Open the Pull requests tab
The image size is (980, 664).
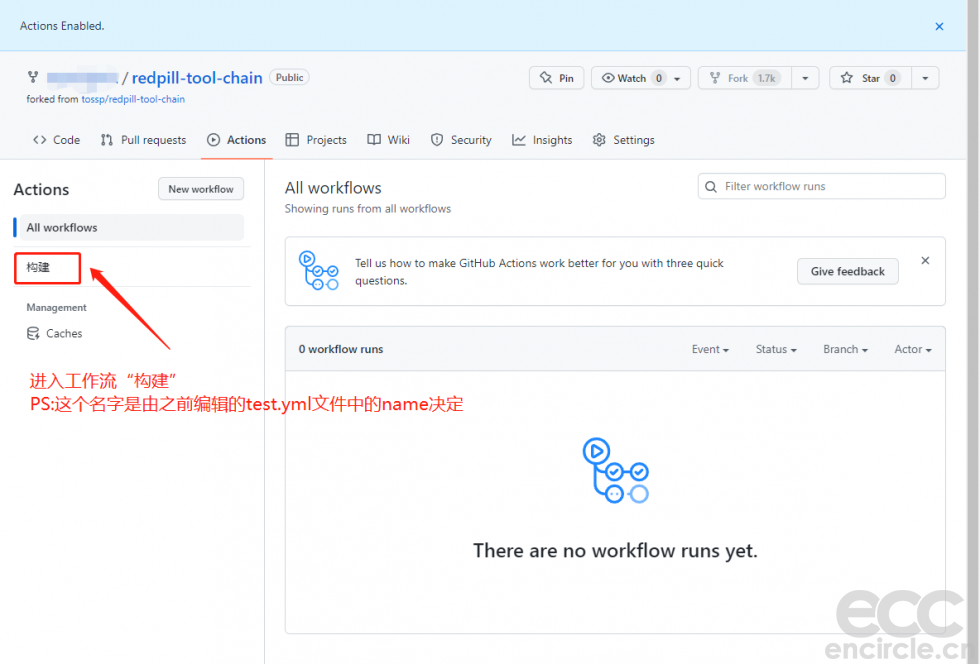(x=143, y=140)
